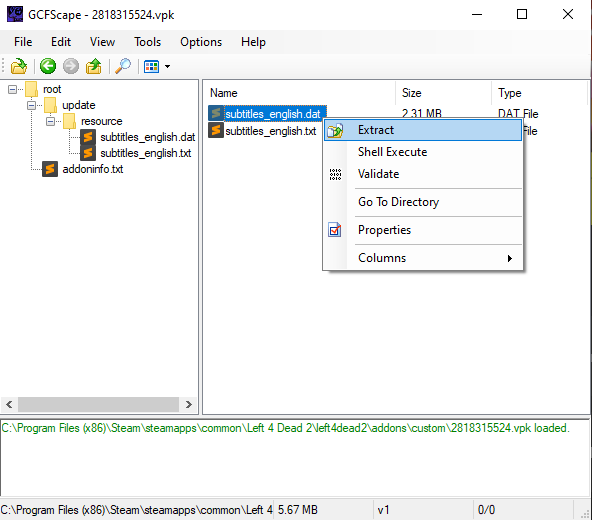Open the Tools menu
The image size is (592, 520).
147,42
